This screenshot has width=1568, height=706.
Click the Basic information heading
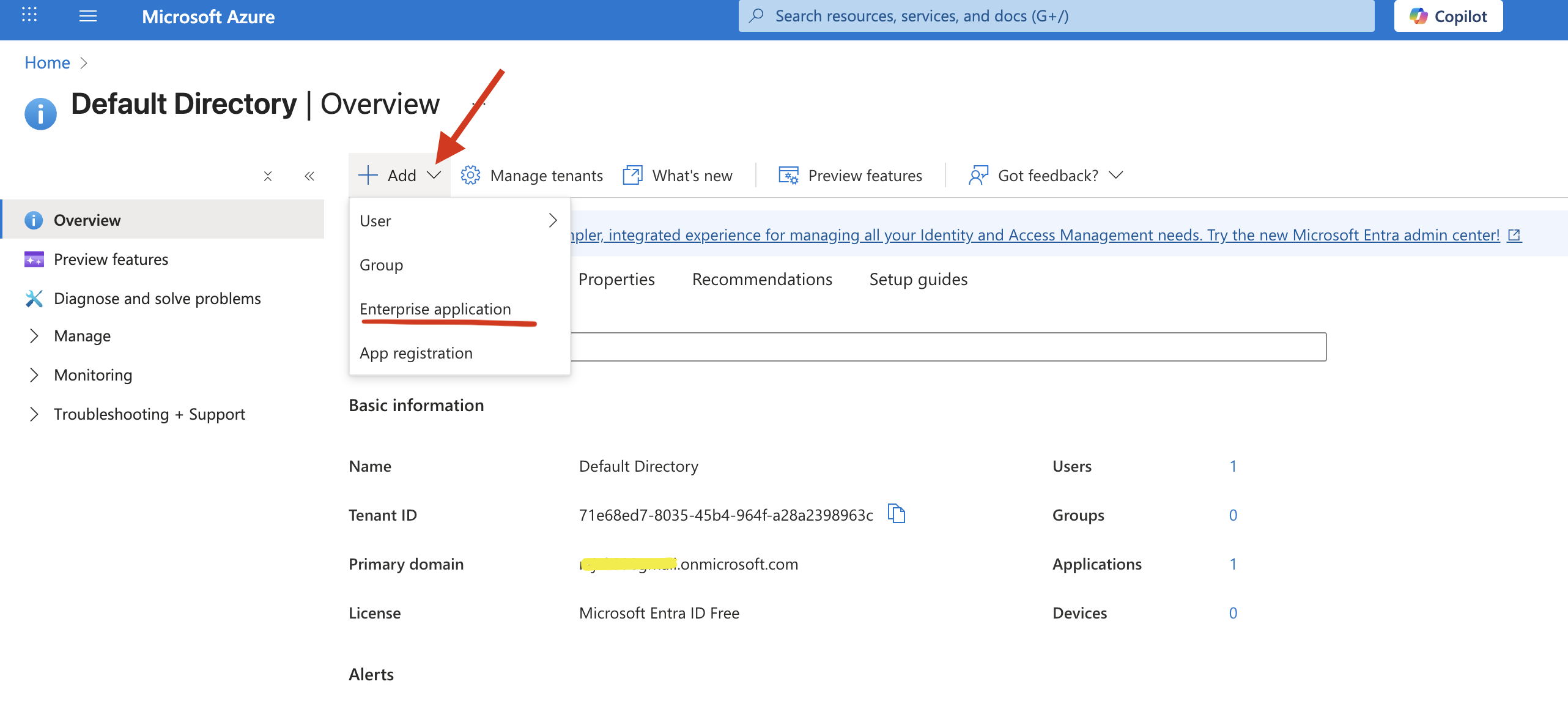416,405
